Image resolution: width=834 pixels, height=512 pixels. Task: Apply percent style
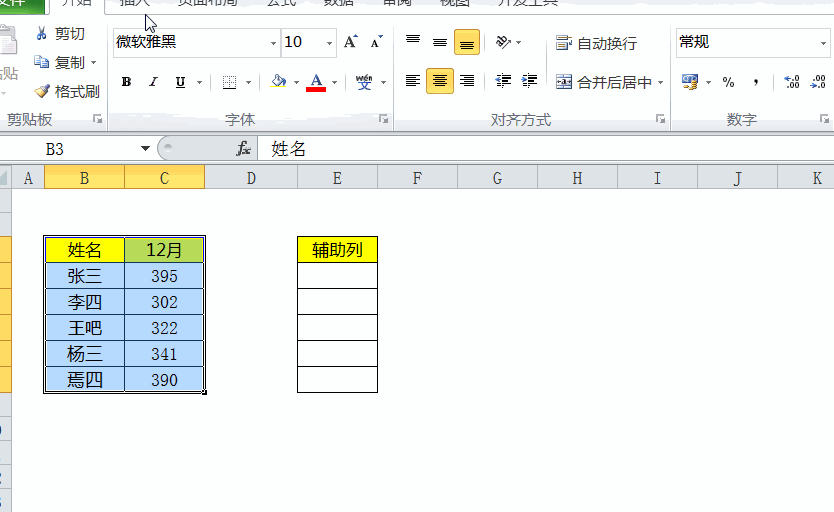729,82
